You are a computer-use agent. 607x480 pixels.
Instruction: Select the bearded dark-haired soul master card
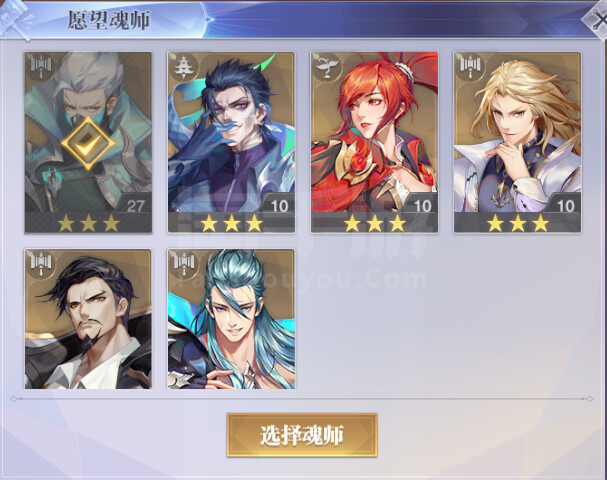88,319
